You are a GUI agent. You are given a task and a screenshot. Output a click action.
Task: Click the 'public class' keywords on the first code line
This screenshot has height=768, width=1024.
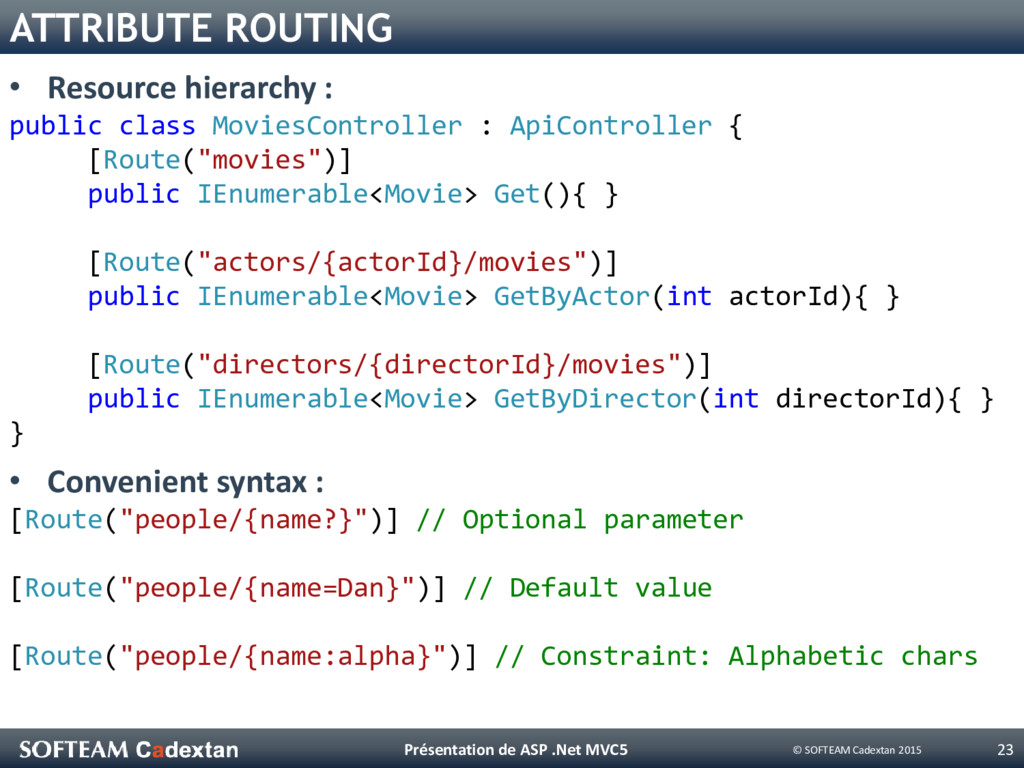point(103,126)
